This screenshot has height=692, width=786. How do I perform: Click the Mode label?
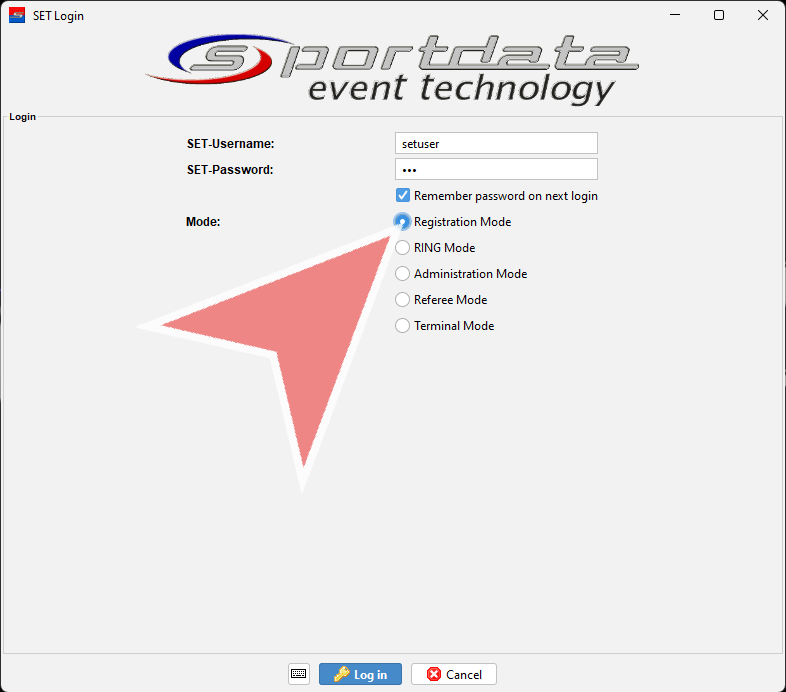tap(203, 222)
